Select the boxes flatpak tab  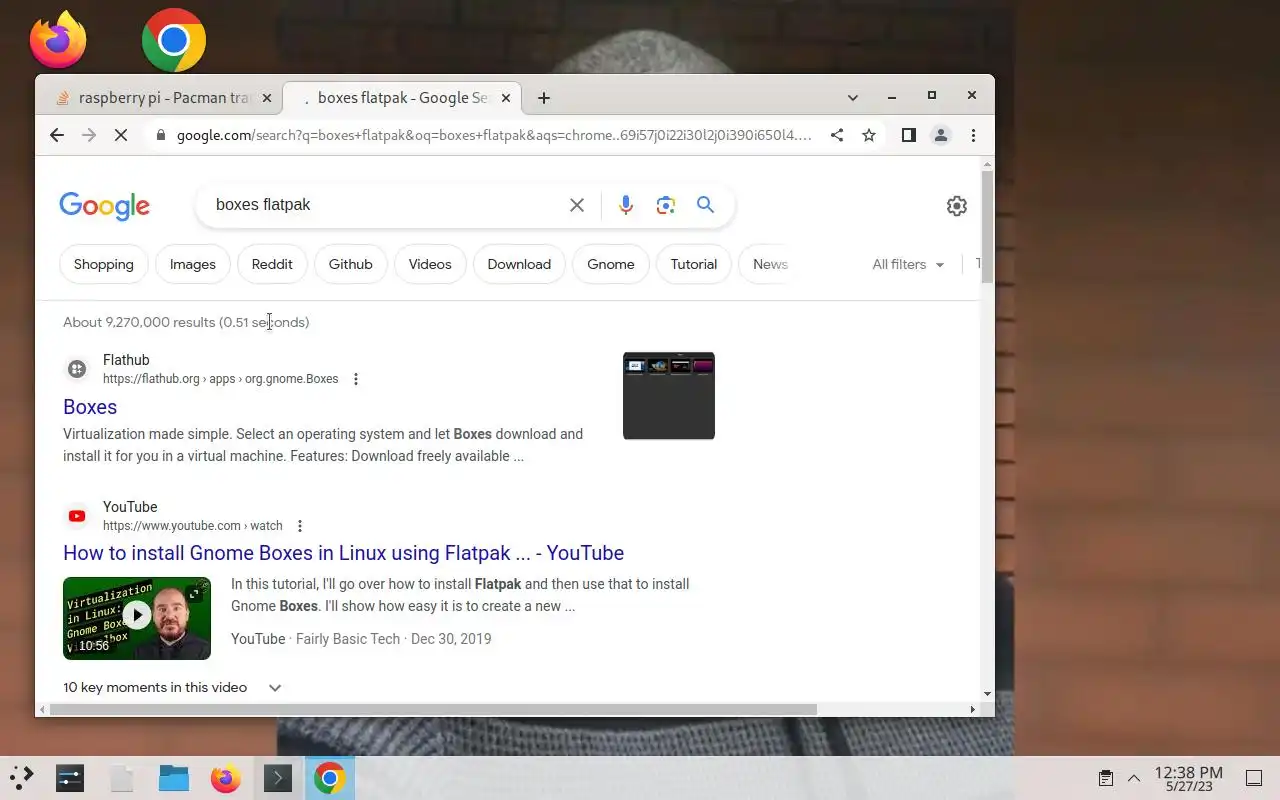(x=402, y=98)
